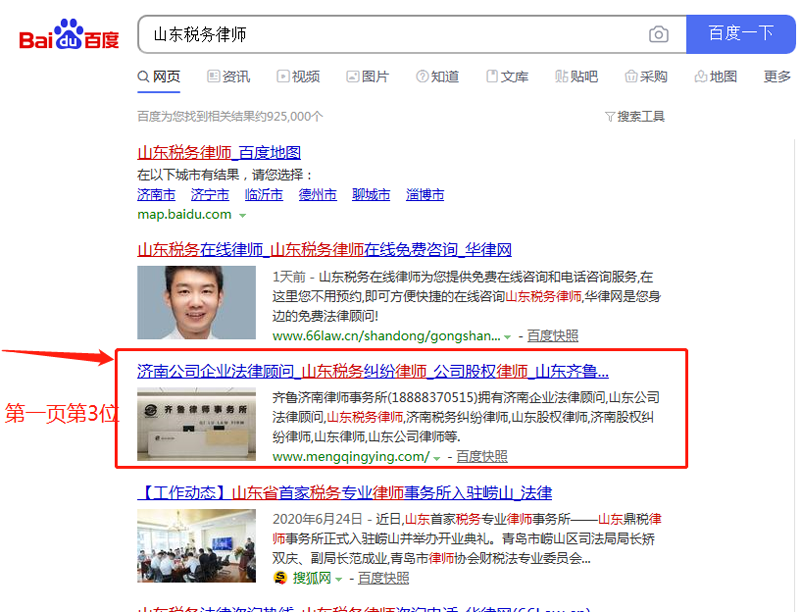Open the 搜索工具 filter tools
The height and width of the screenshot is (612, 800).
click(x=634, y=117)
